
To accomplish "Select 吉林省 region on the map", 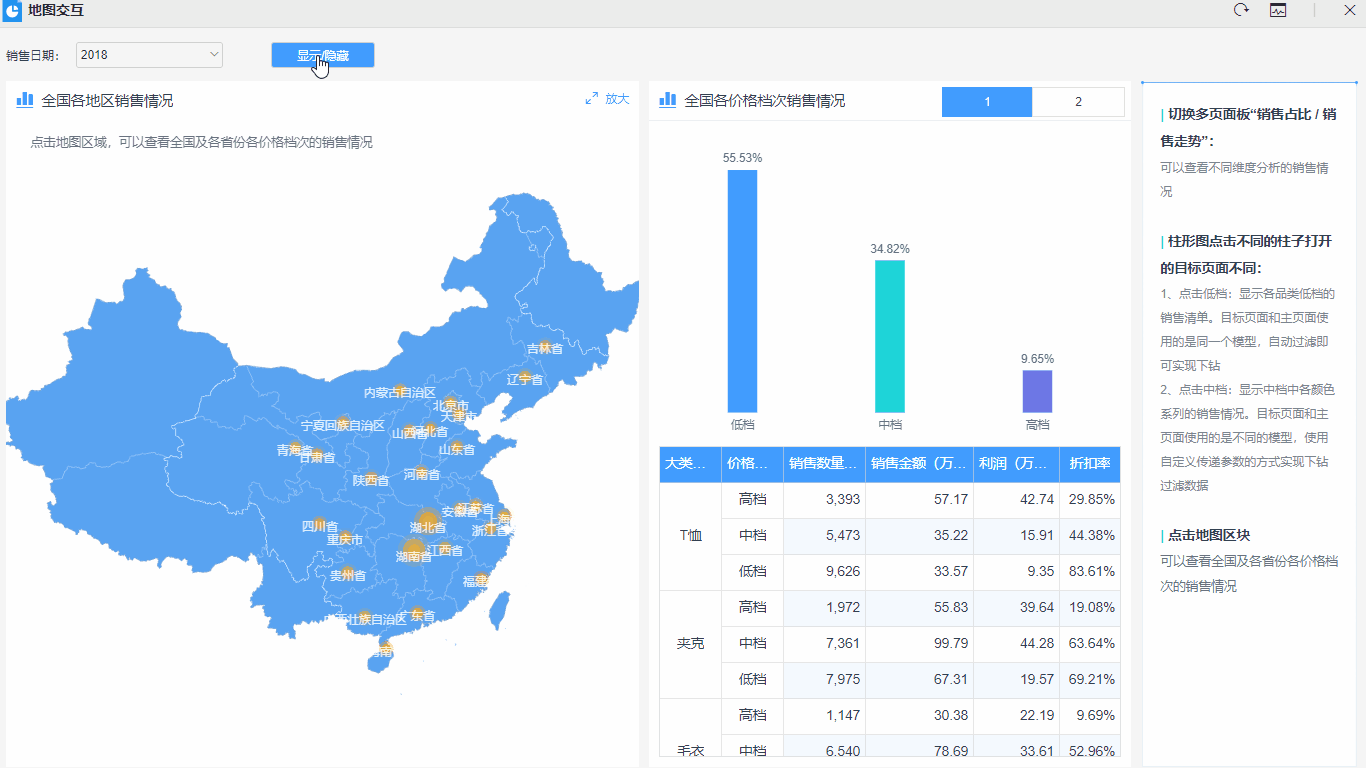I will point(545,348).
